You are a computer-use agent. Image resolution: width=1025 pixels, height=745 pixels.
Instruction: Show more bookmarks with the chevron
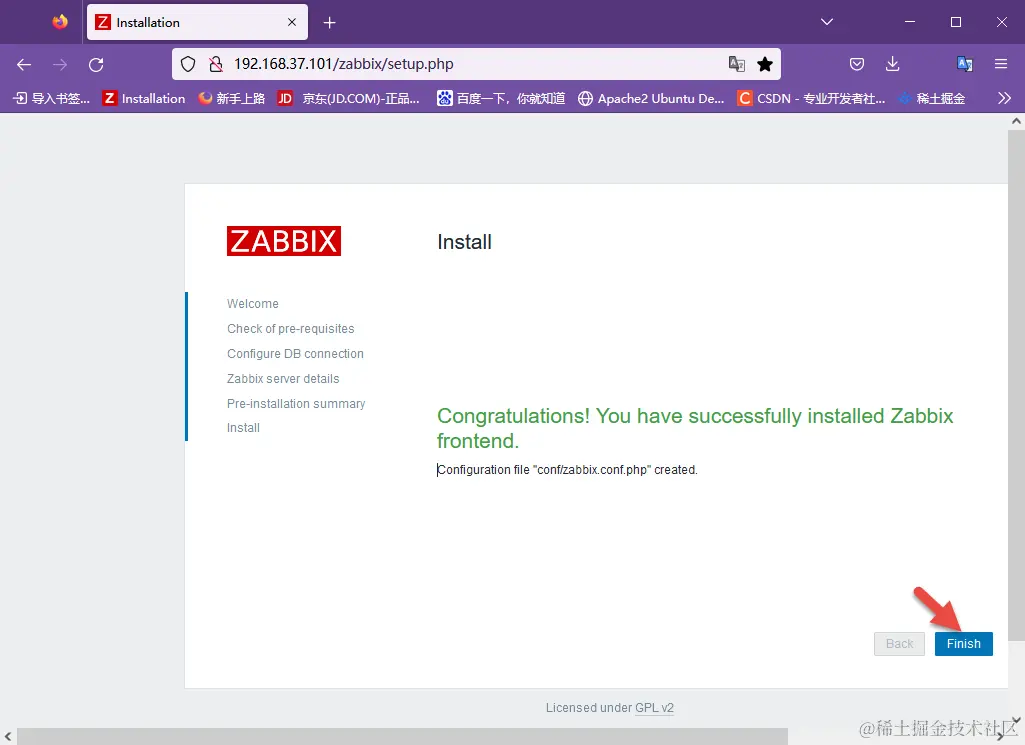point(1005,99)
